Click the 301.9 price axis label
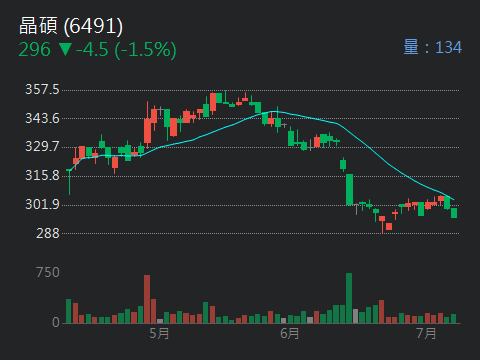Viewport: 480px width, 360px height. click(x=42, y=204)
